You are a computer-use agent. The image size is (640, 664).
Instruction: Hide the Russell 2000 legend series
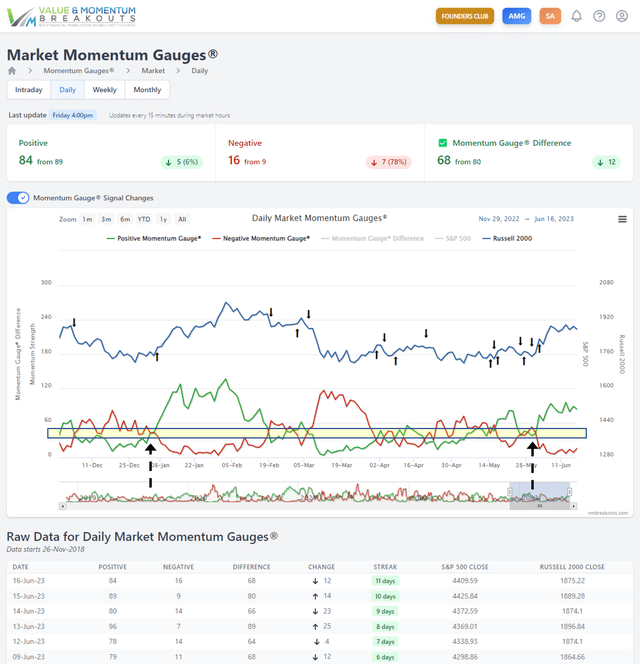pyautogui.click(x=507, y=238)
